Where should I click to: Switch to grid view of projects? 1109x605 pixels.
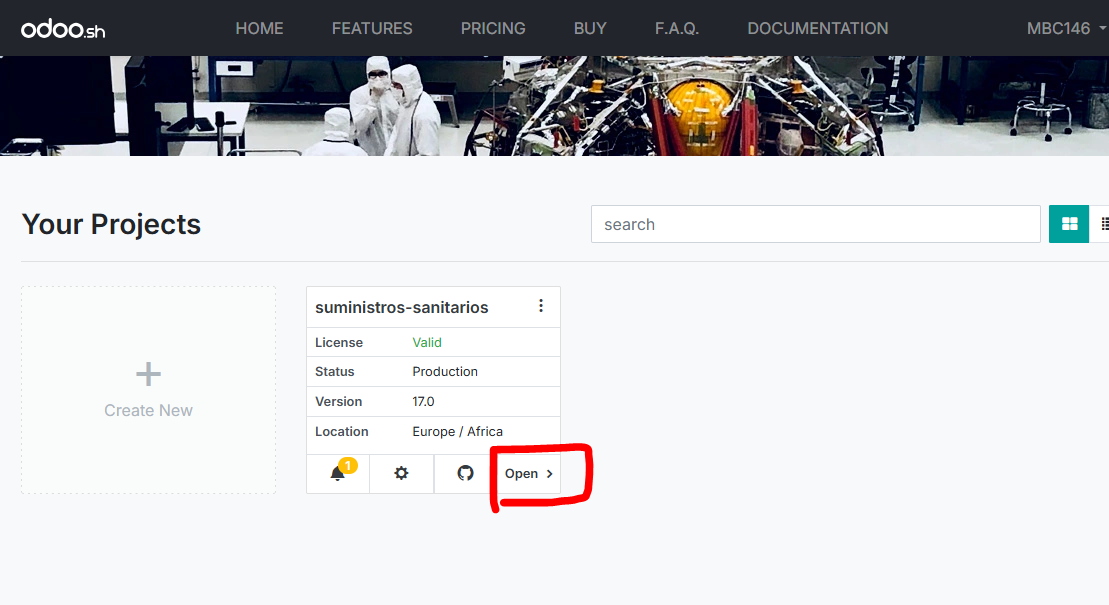1068,224
